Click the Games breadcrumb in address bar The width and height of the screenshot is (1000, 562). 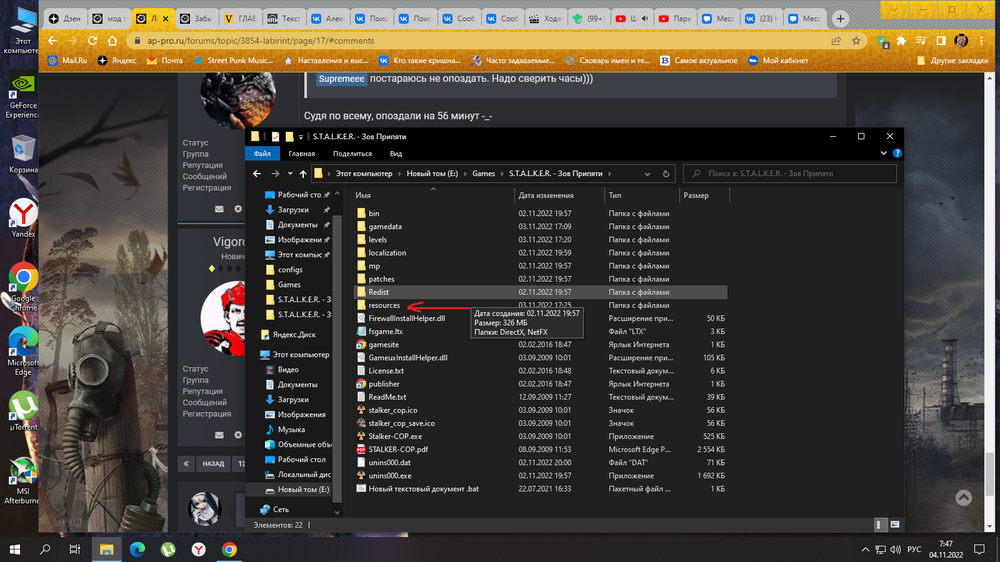click(x=484, y=174)
